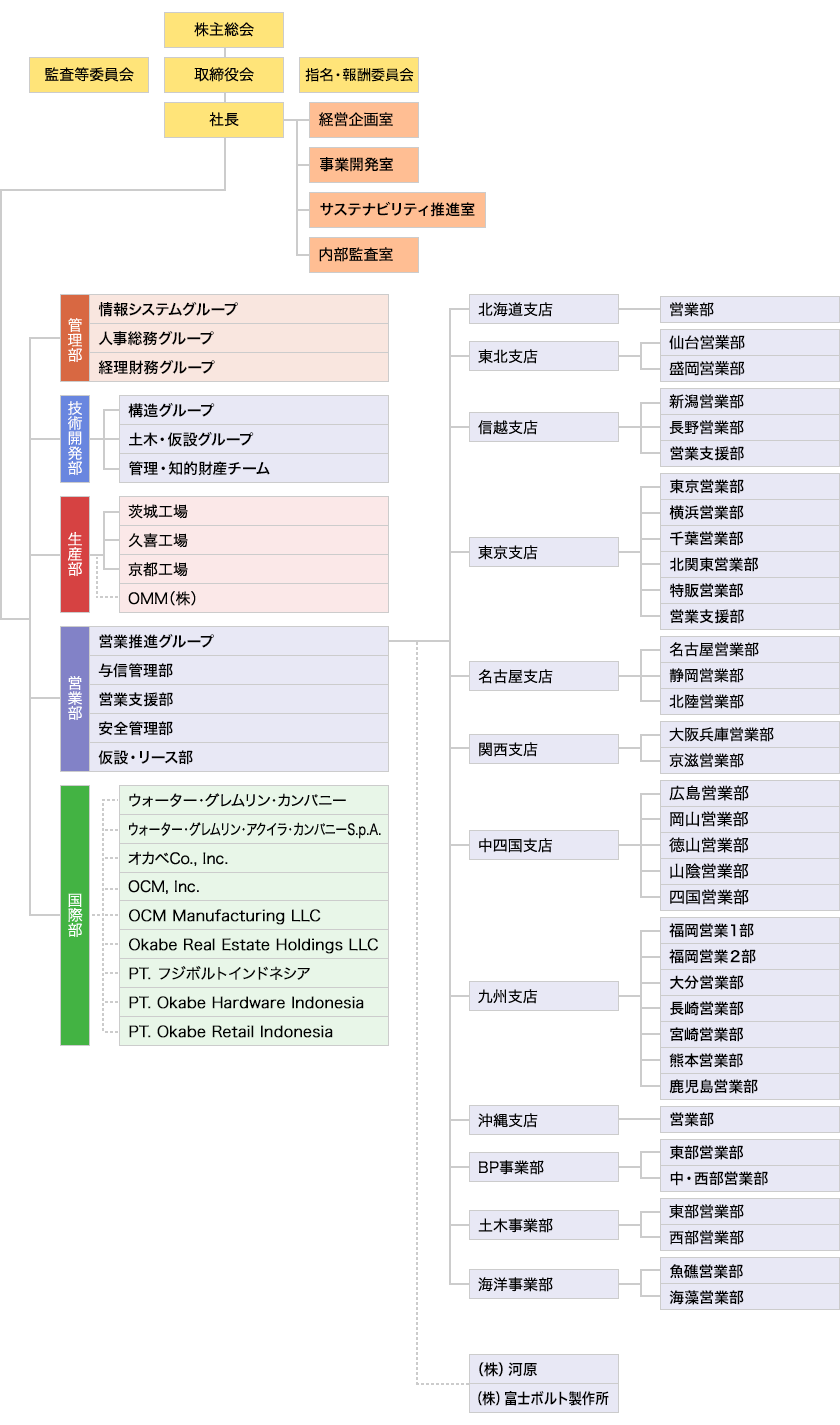Select the vertical 生産部 label

[75, 554]
